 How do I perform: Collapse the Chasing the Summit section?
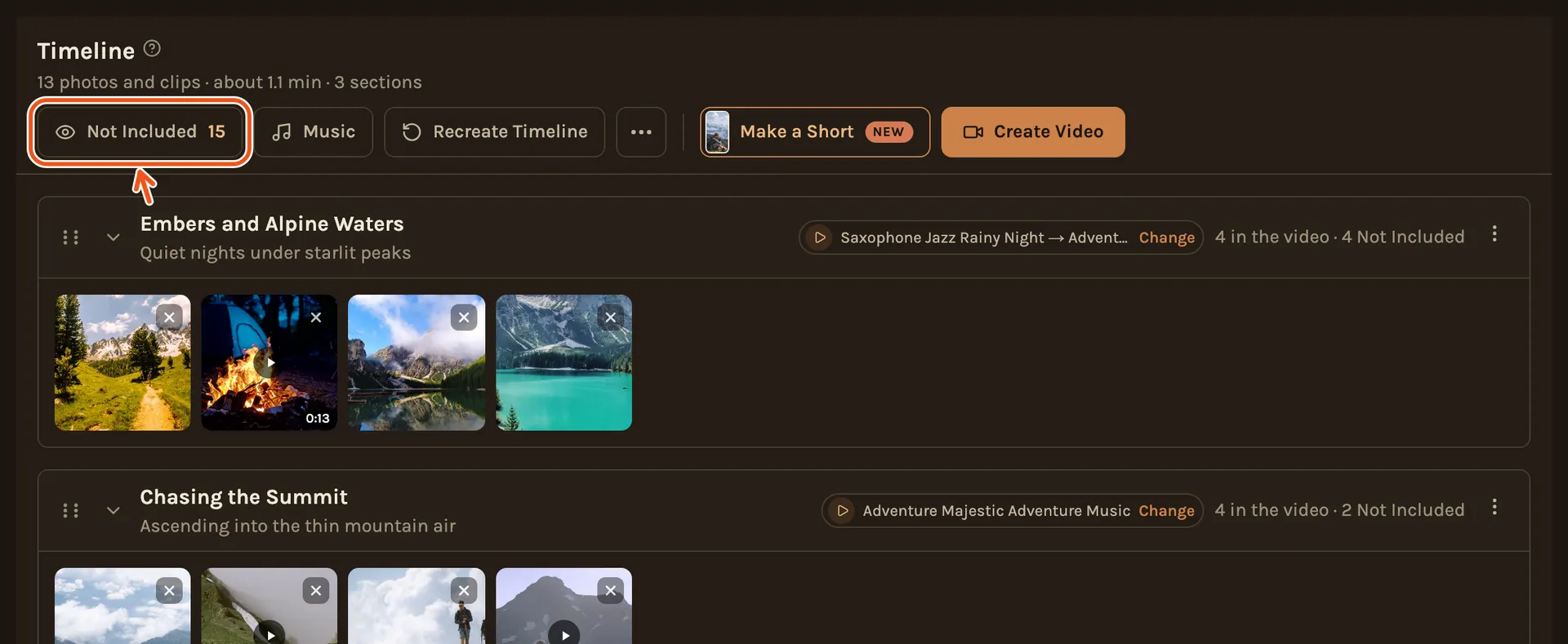114,511
